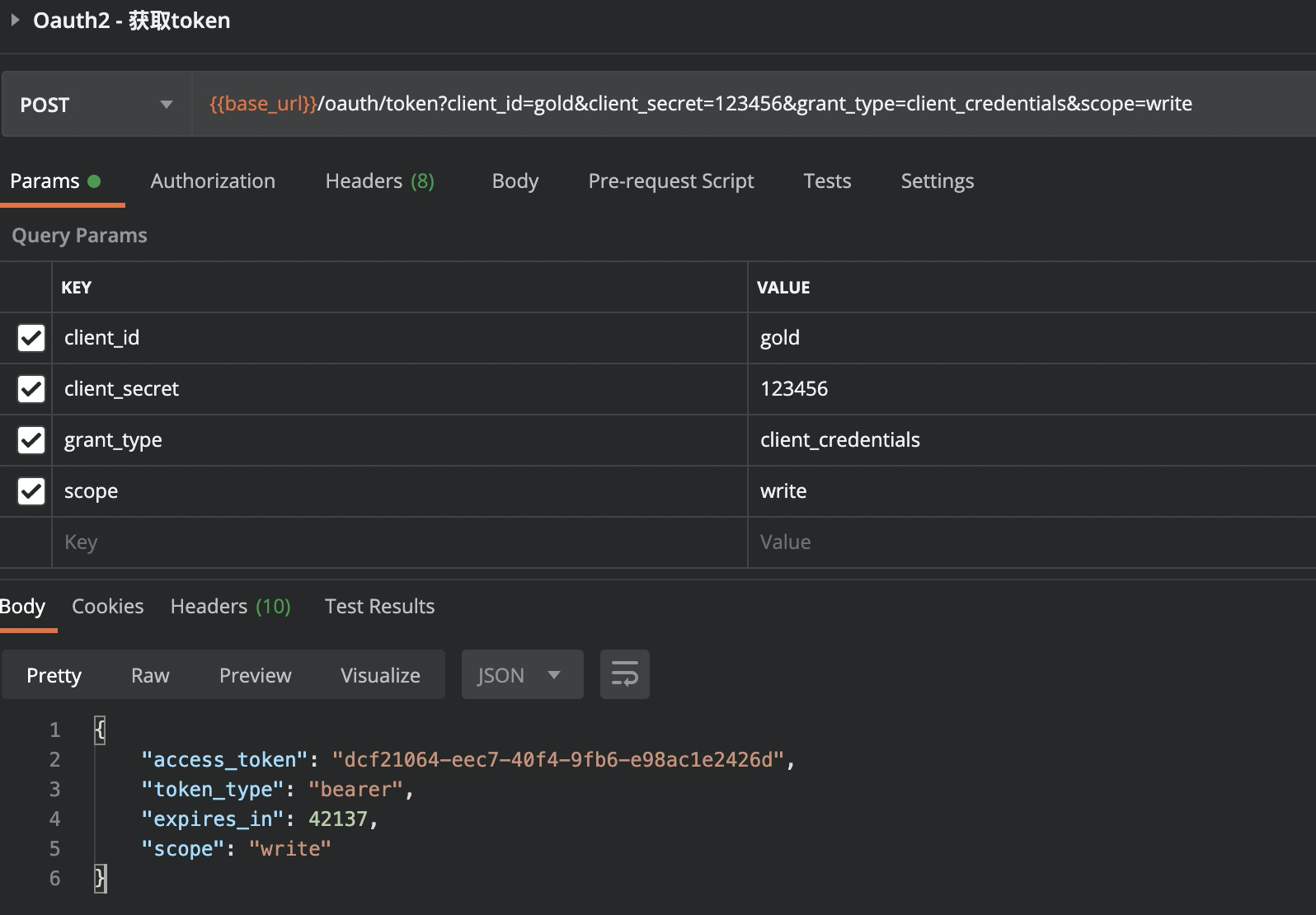Go to the Pre-request Script tab
This screenshot has height=915, width=1316.
point(670,181)
